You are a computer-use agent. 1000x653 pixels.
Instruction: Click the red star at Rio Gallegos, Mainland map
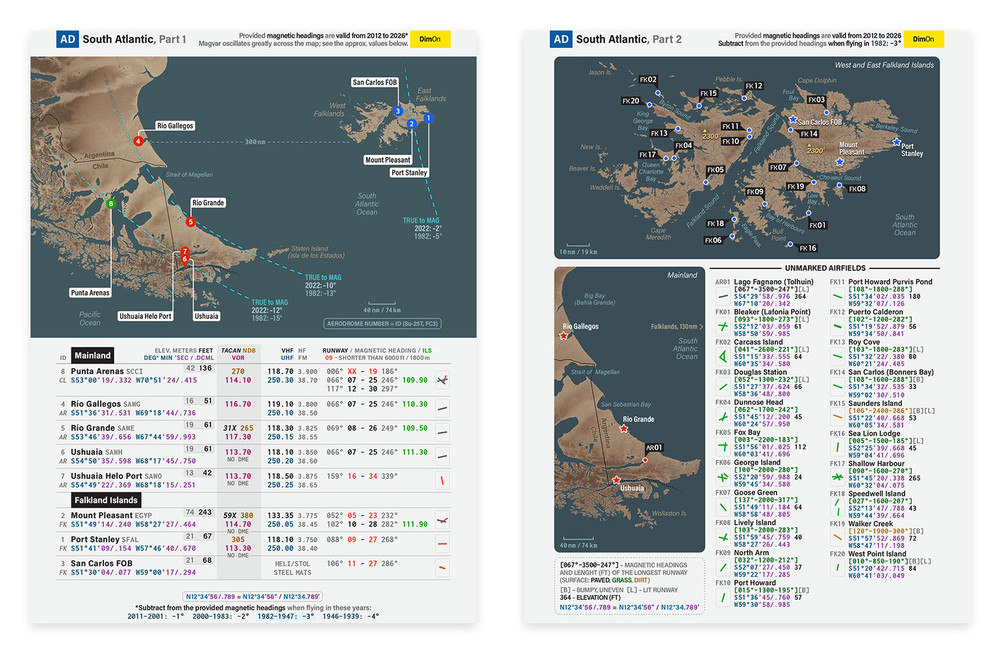tap(564, 335)
